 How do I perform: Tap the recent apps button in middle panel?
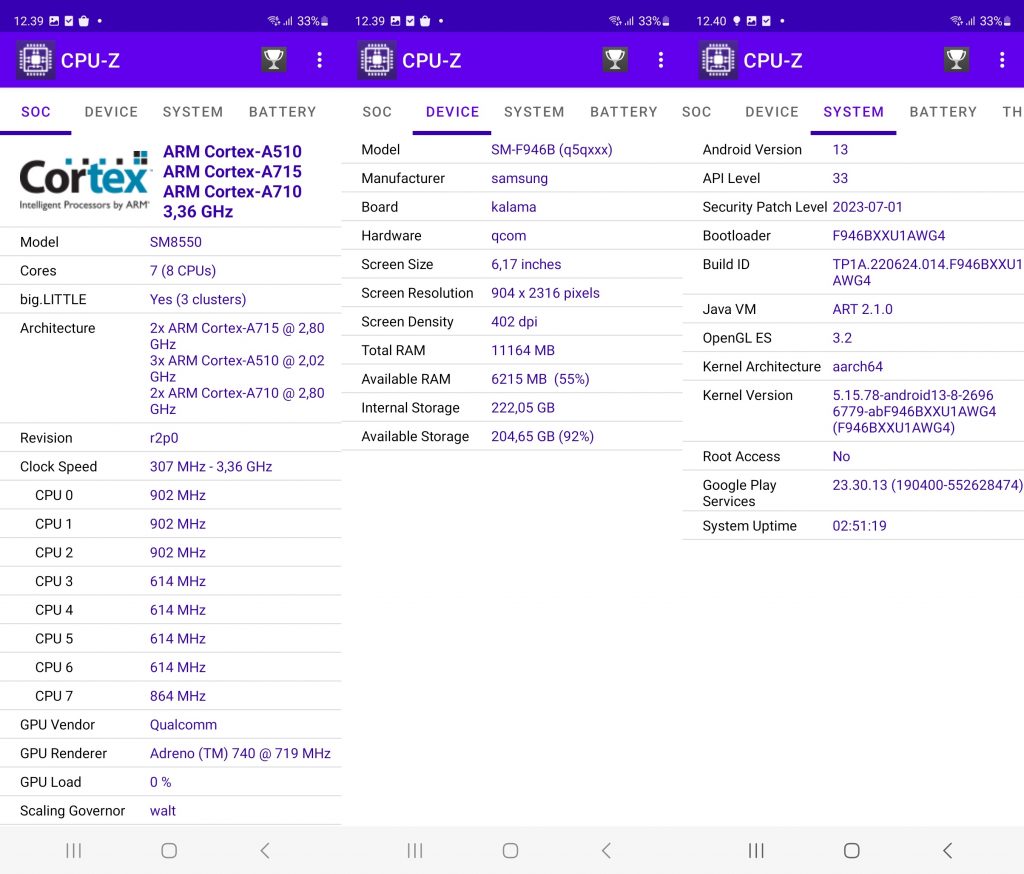[x=415, y=850]
